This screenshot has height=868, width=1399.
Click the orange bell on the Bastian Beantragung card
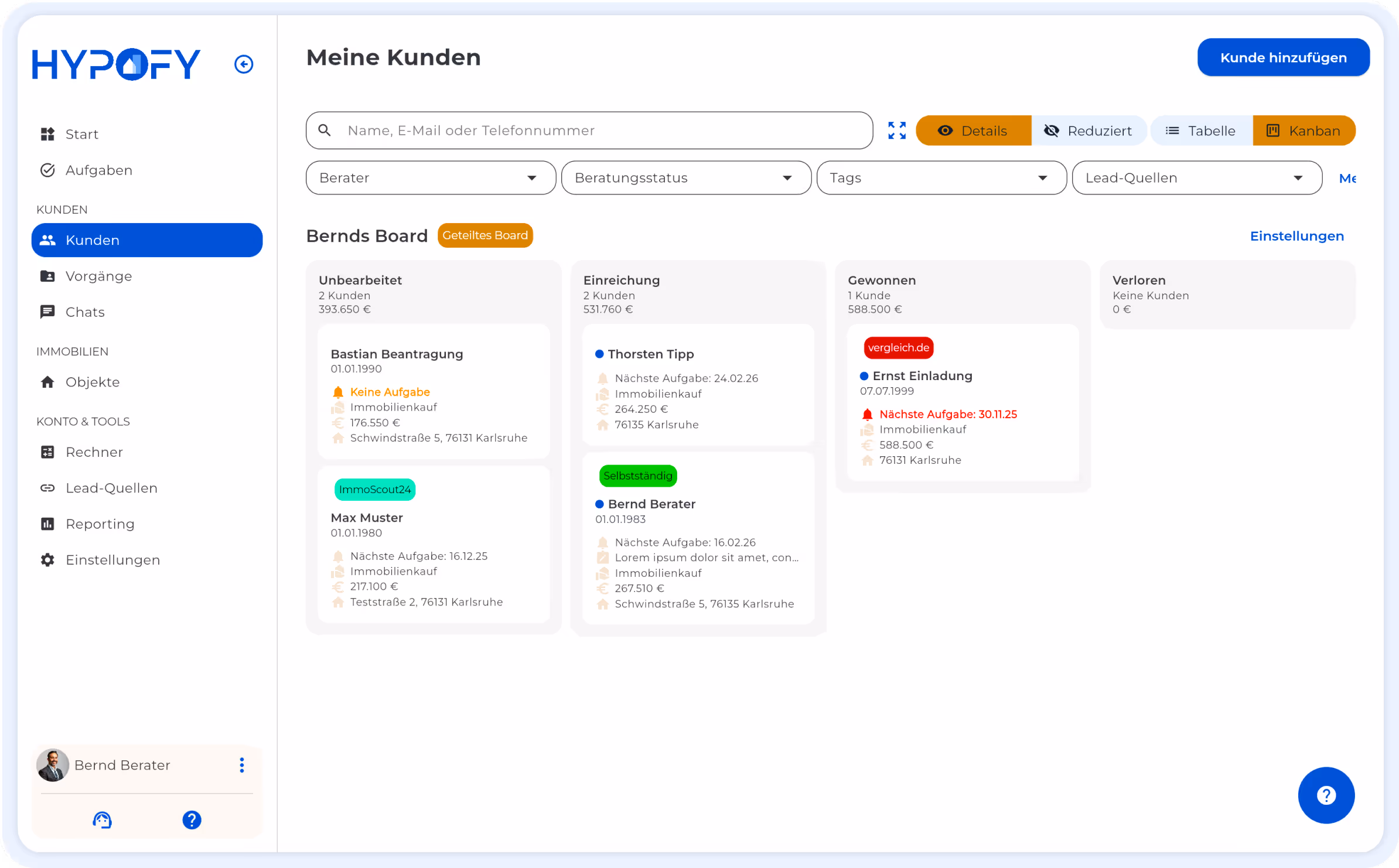pos(338,392)
